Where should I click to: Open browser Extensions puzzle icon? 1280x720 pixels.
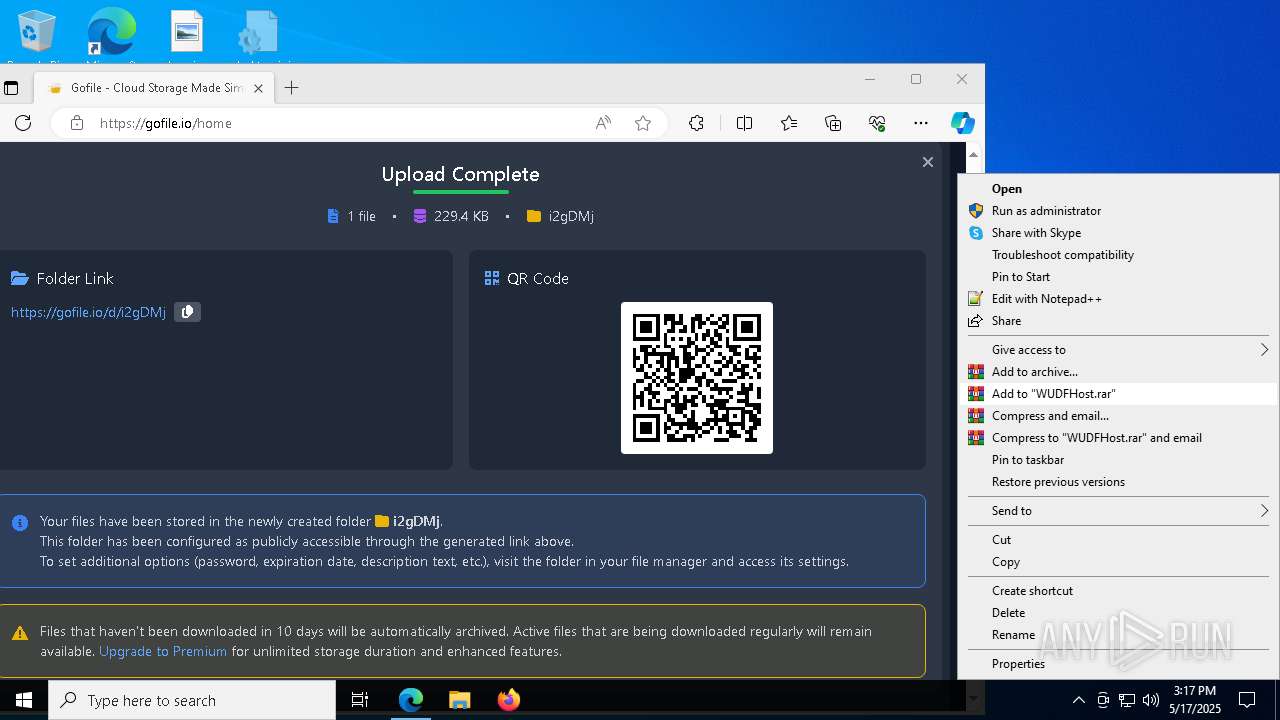696,123
